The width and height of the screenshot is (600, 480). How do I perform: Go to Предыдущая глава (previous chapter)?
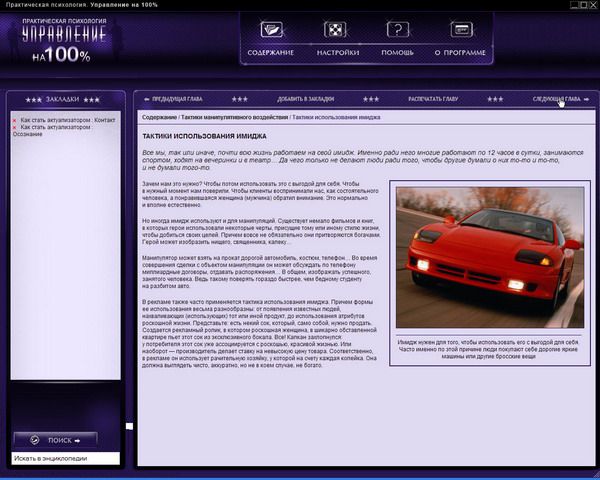click(x=178, y=99)
